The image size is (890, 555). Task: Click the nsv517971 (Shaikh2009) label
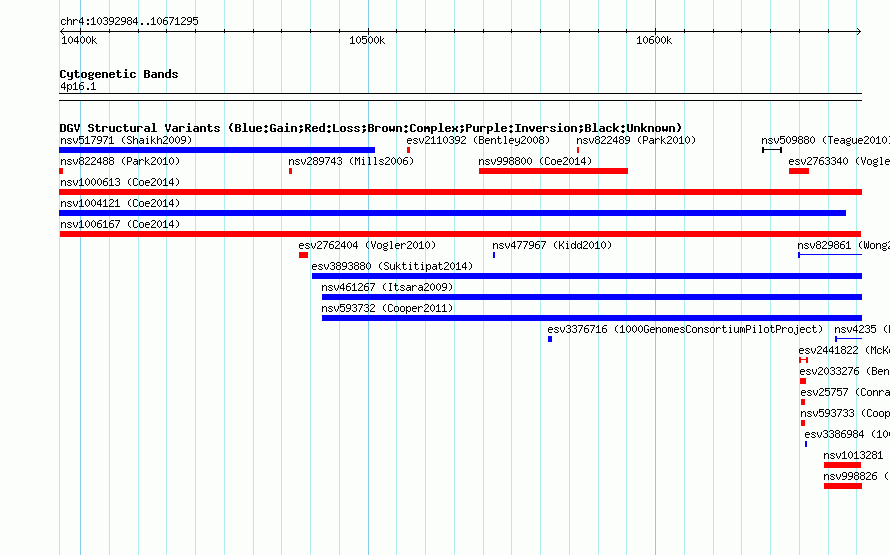coord(126,140)
